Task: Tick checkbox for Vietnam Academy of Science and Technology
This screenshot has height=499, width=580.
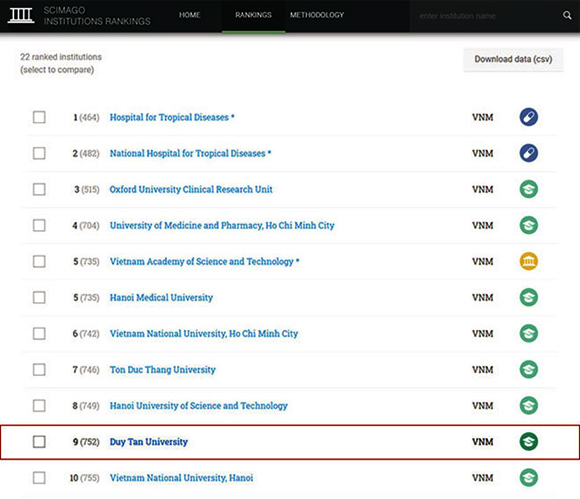Action: click(39, 262)
